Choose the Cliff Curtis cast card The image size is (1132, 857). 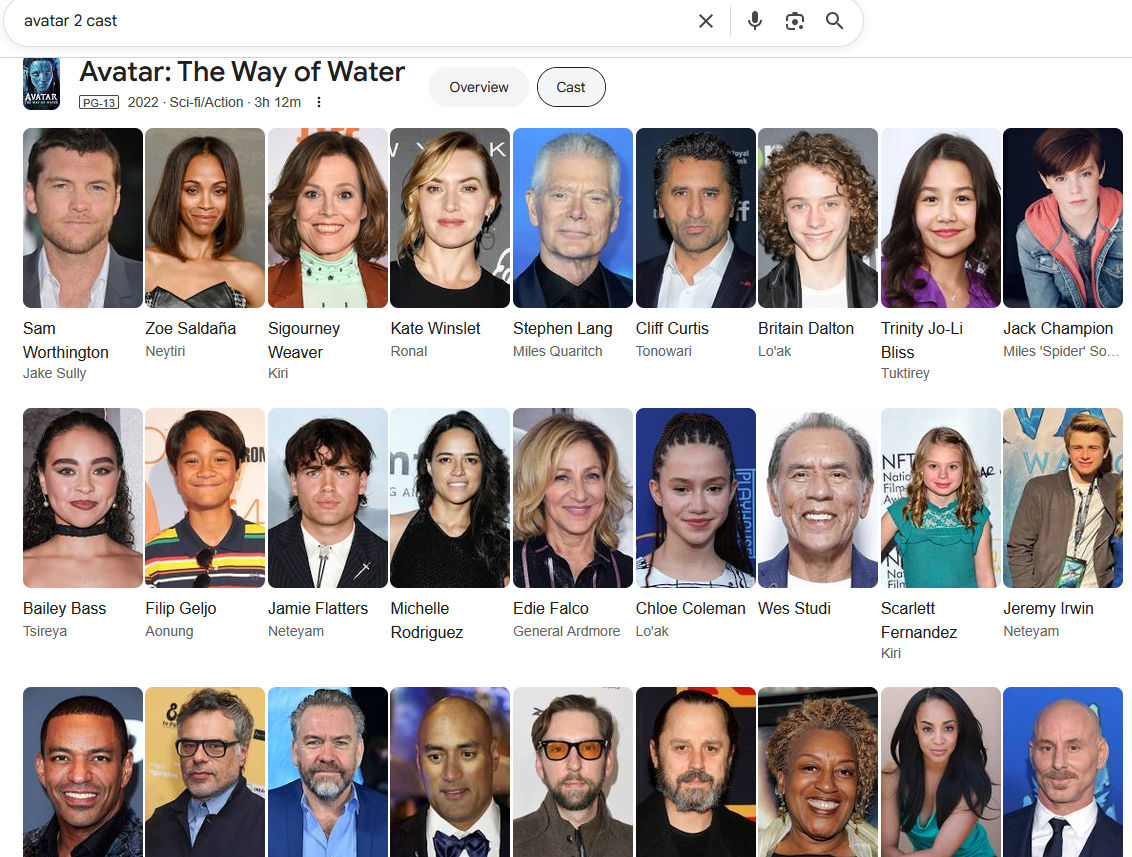click(696, 244)
